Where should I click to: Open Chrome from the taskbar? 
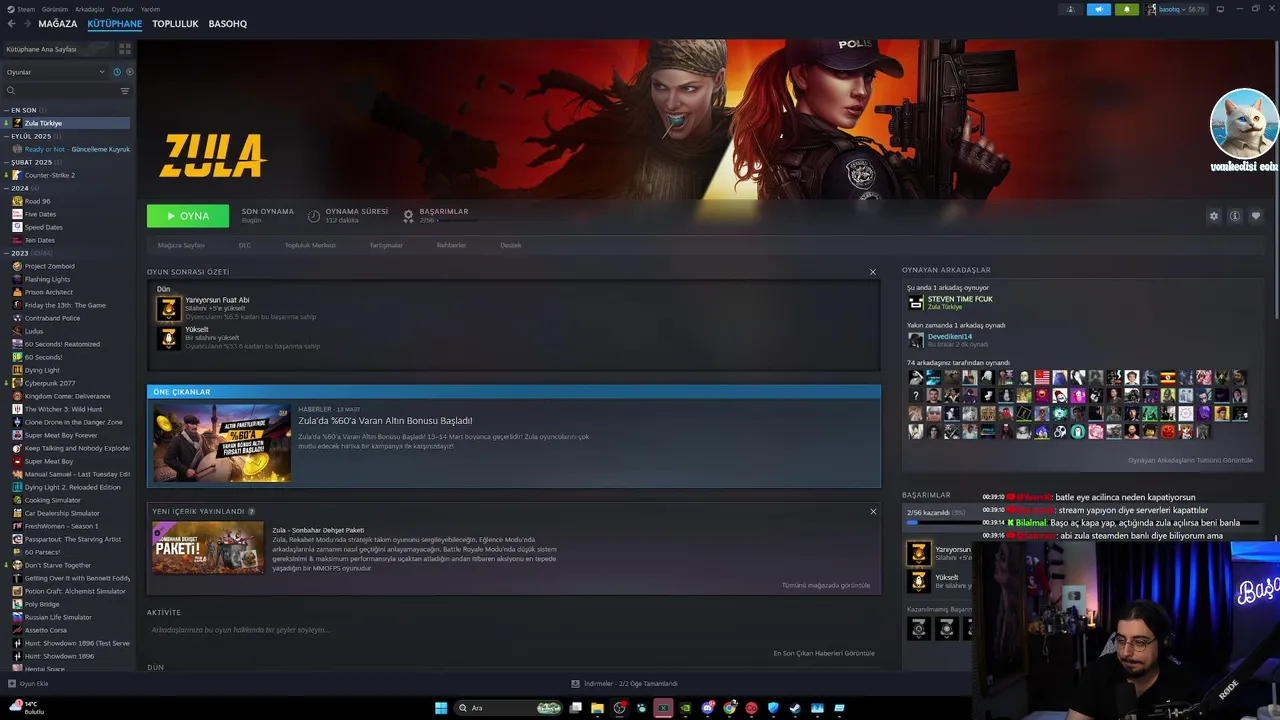point(730,708)
